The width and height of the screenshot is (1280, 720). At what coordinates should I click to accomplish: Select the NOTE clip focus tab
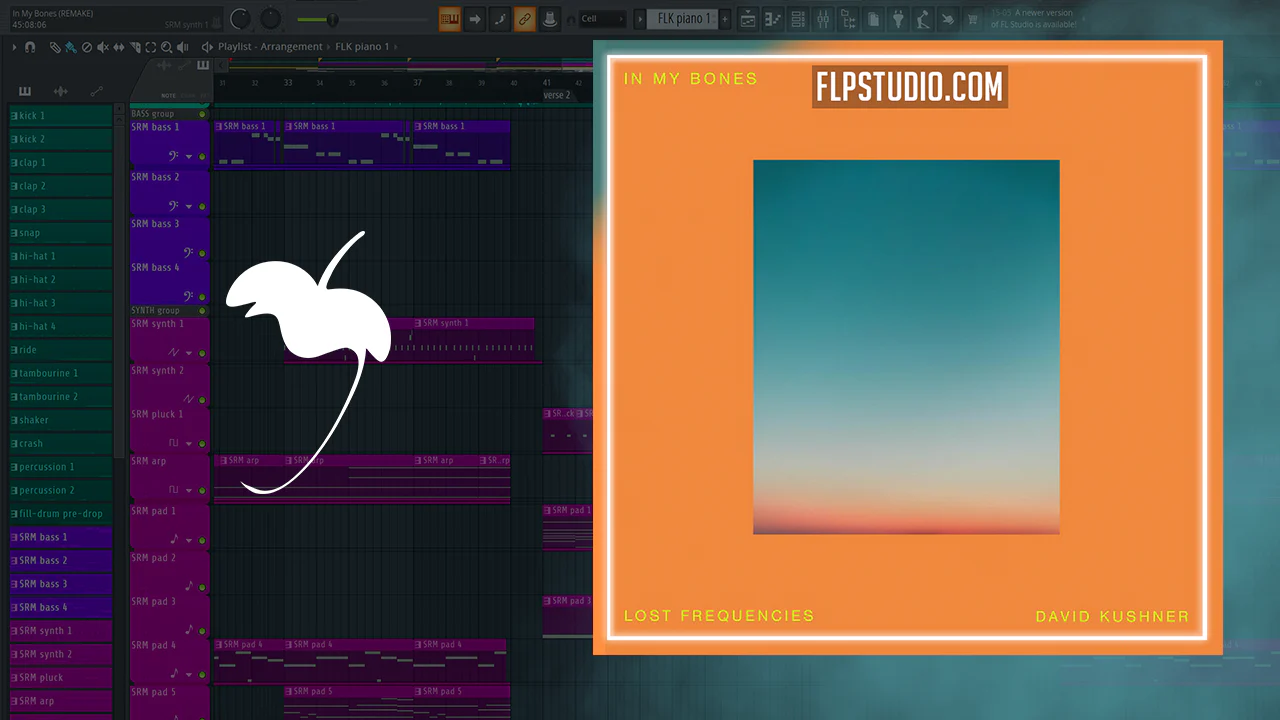168,96
